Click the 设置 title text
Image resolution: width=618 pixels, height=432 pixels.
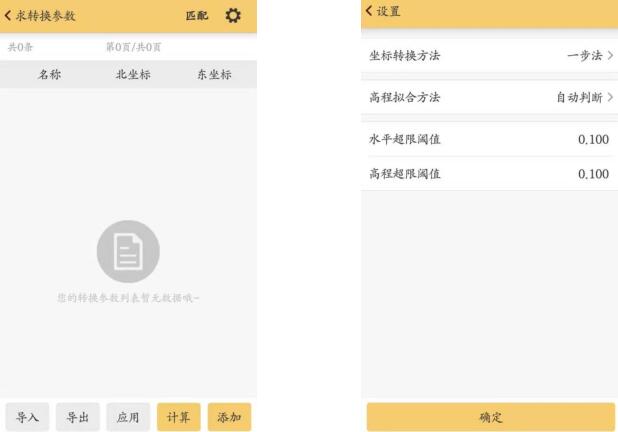(388, 11)
